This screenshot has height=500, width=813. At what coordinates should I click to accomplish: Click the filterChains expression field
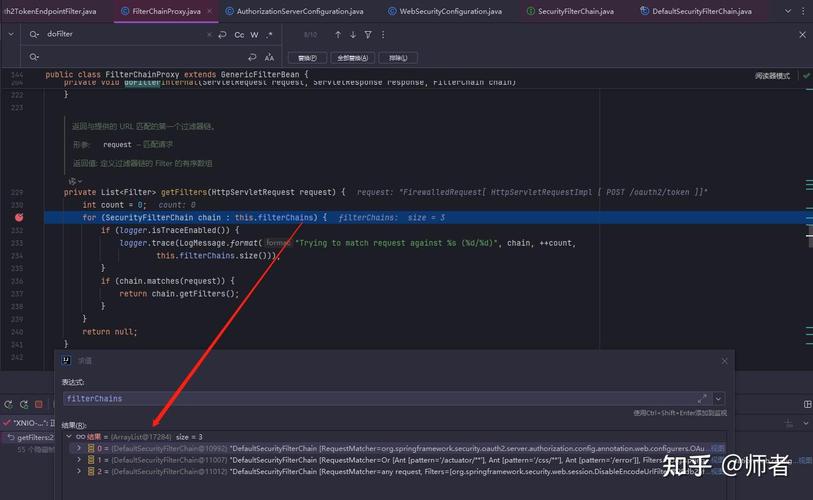[x=379, y=398]
